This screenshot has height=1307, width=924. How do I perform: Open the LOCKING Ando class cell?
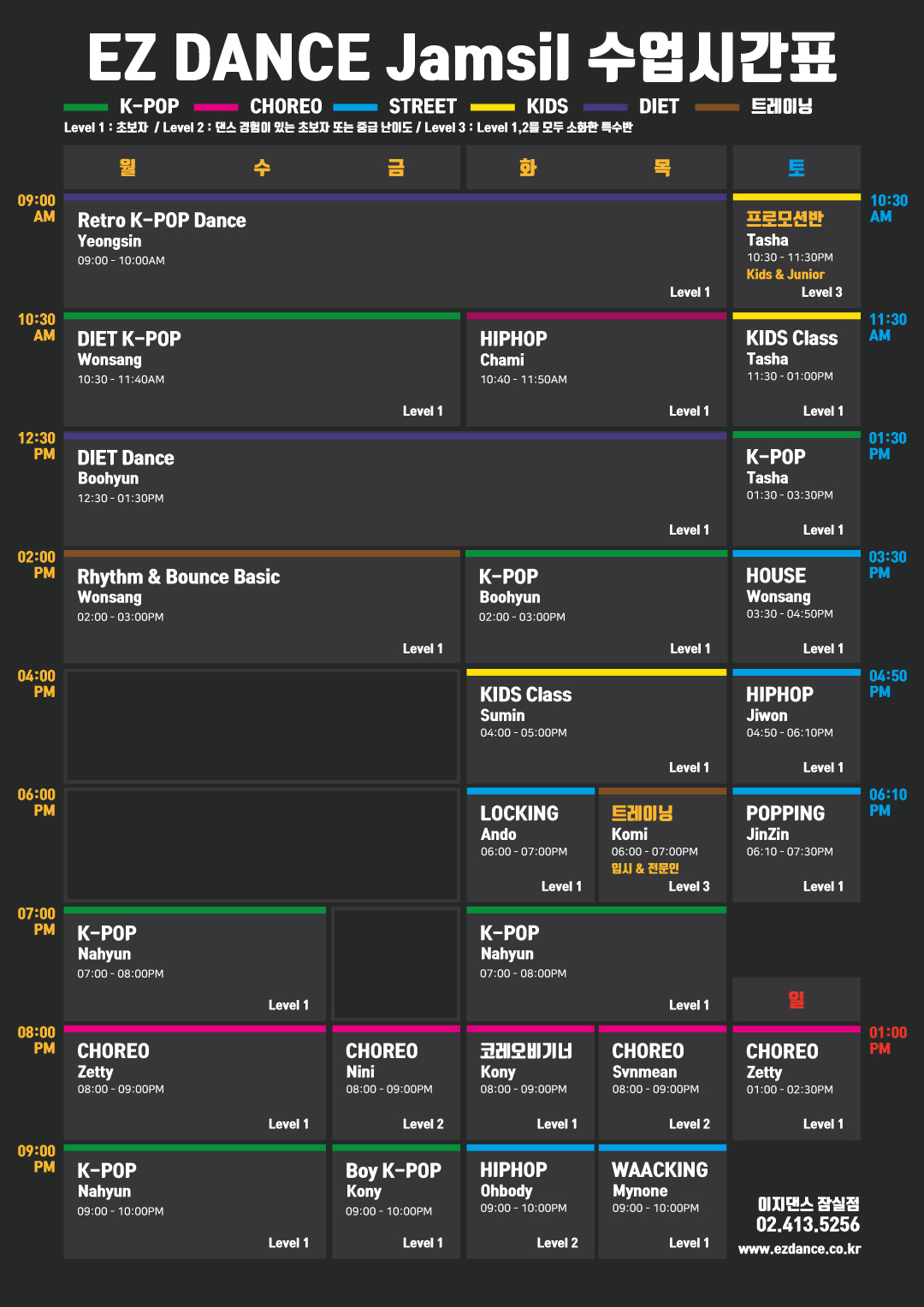click(x=530, y=845)
